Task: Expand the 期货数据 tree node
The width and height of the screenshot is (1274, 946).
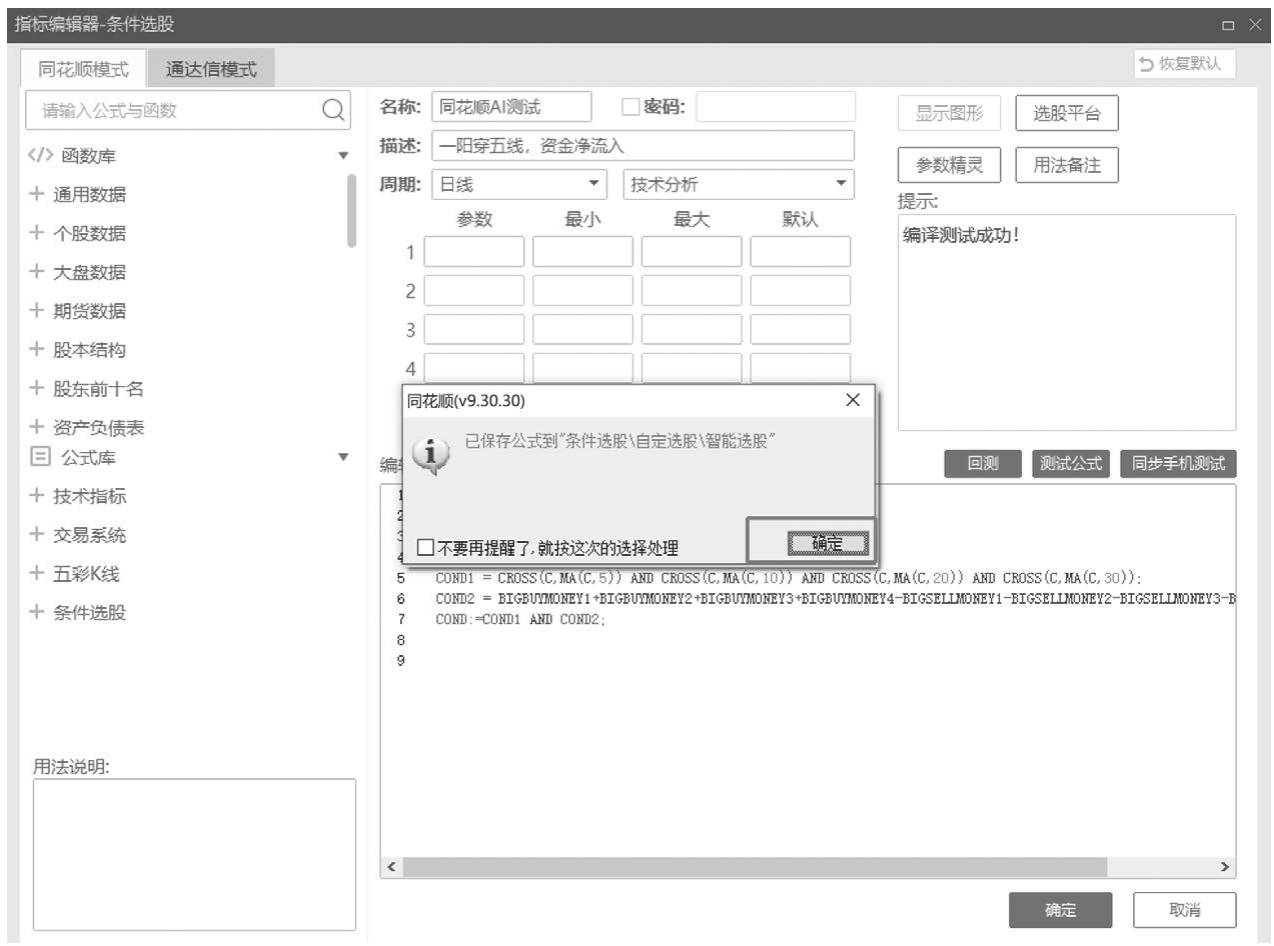Action: pyautogui.click(x=38, y=311)
